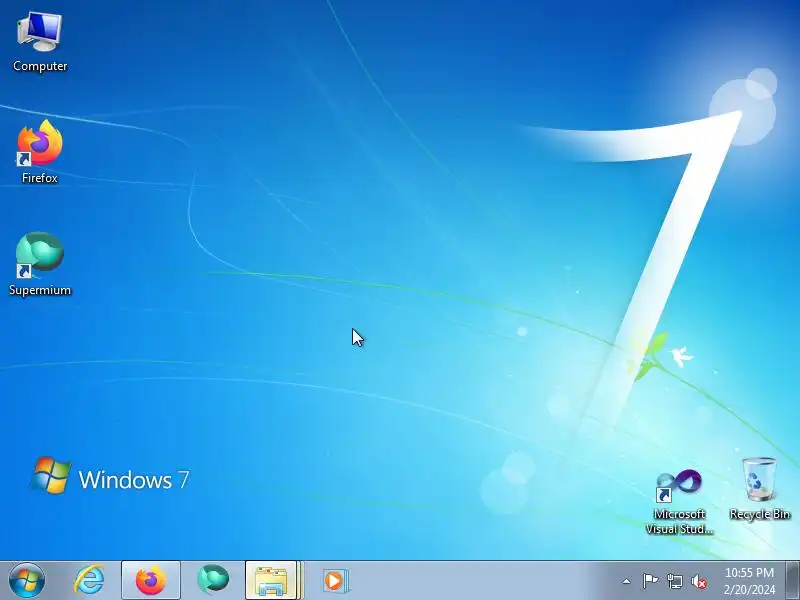Launch Windows Media Player from taskbar
This screenshot has height=600, width=800.
(x=335, y=581)
